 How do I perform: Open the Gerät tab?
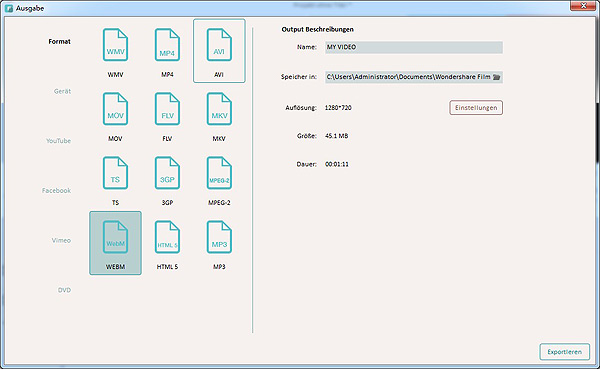pos(62,91)
